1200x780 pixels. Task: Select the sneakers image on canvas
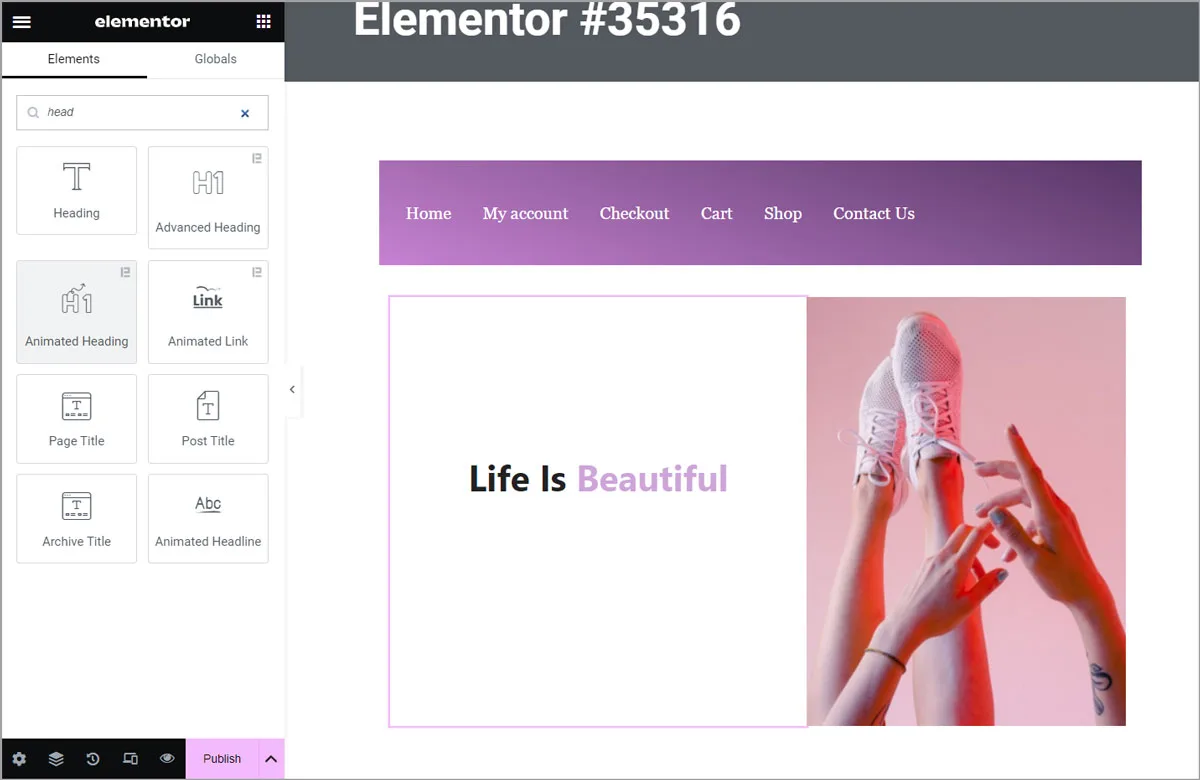point(966,511)
